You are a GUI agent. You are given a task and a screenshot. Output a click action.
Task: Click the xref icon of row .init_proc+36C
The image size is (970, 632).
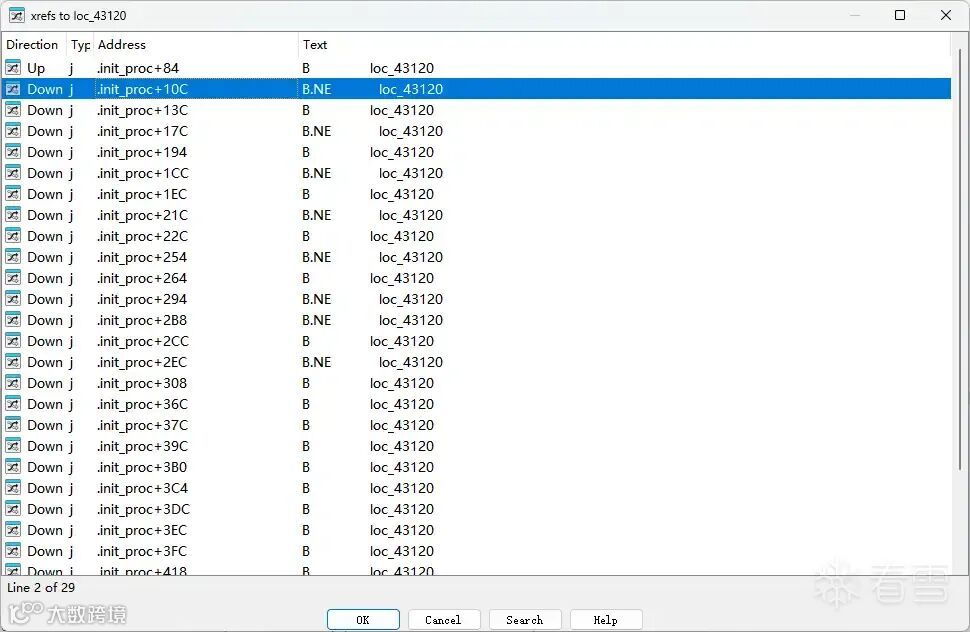coord(13,404)
